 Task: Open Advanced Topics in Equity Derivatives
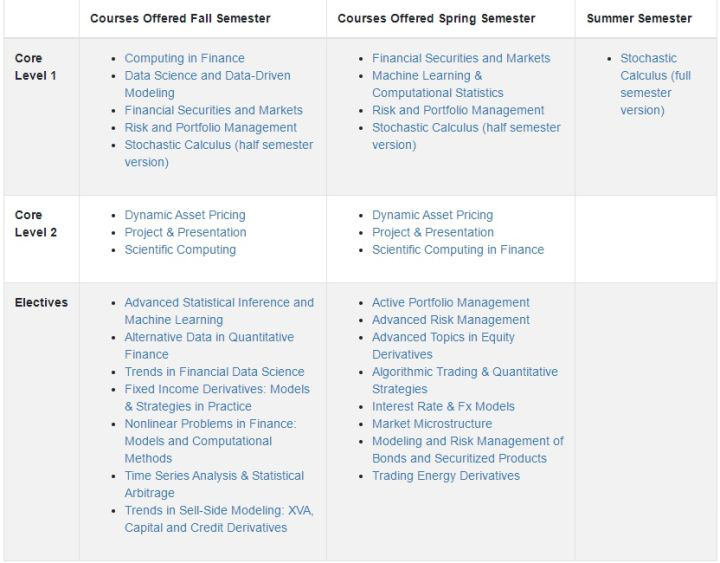(x=443, y=337)
